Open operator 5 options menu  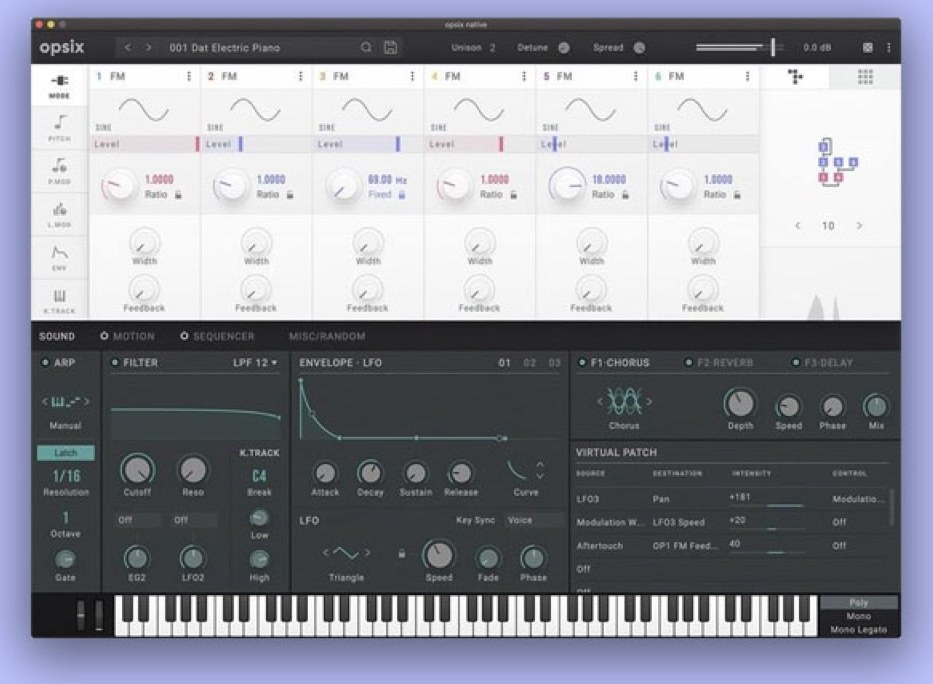point(635,76)
